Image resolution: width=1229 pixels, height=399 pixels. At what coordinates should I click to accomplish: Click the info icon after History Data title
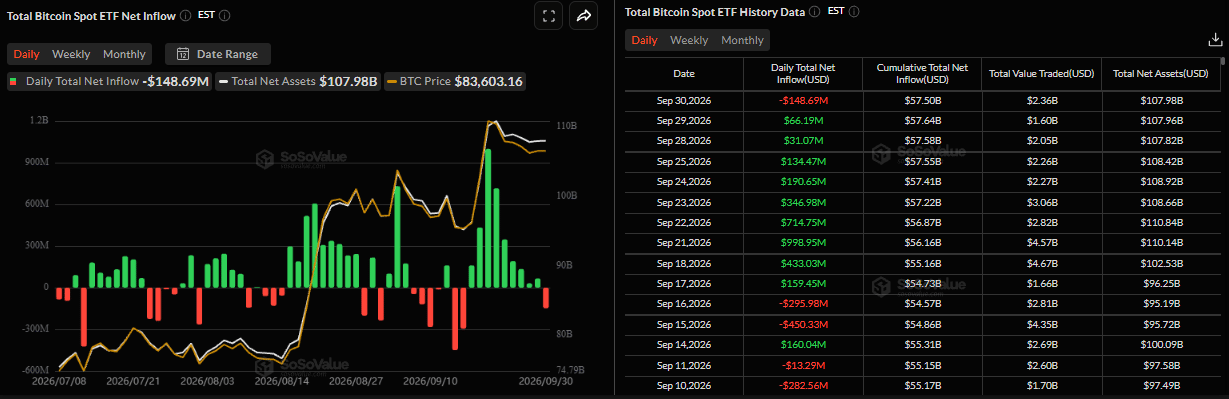tap(814, 12)
